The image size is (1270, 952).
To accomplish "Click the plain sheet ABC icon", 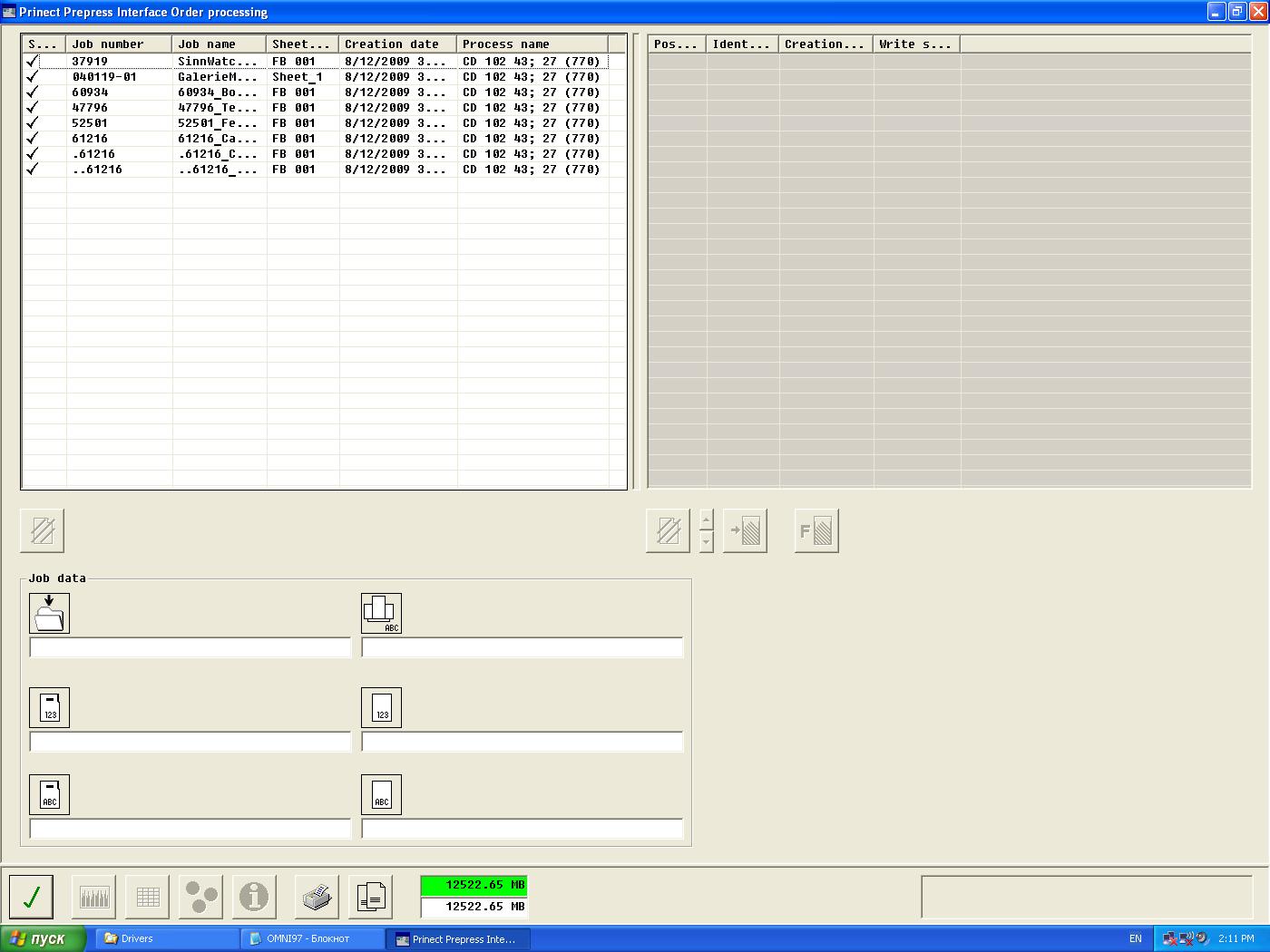I will tap(381, 794).
